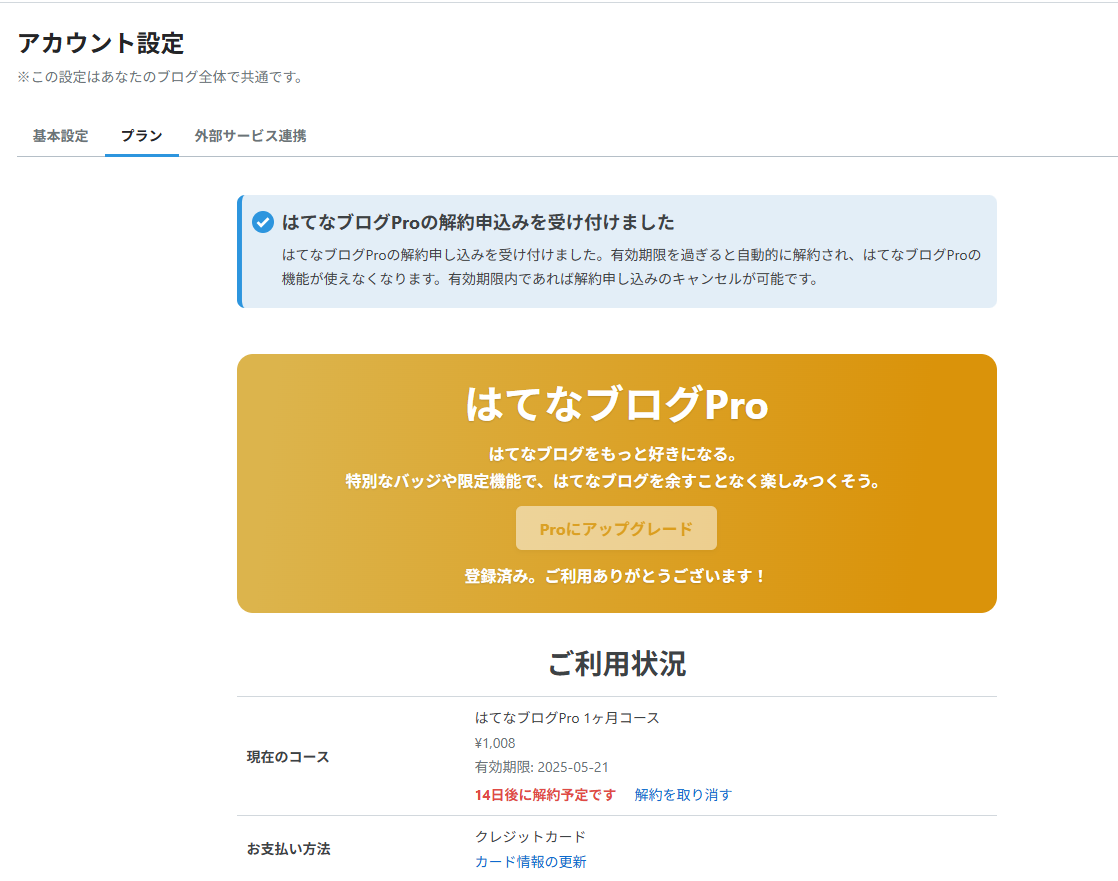Click the ※この設定はあなたのブログ全体で共通です note
1118x881 pixels.
[x=161, y=77]
